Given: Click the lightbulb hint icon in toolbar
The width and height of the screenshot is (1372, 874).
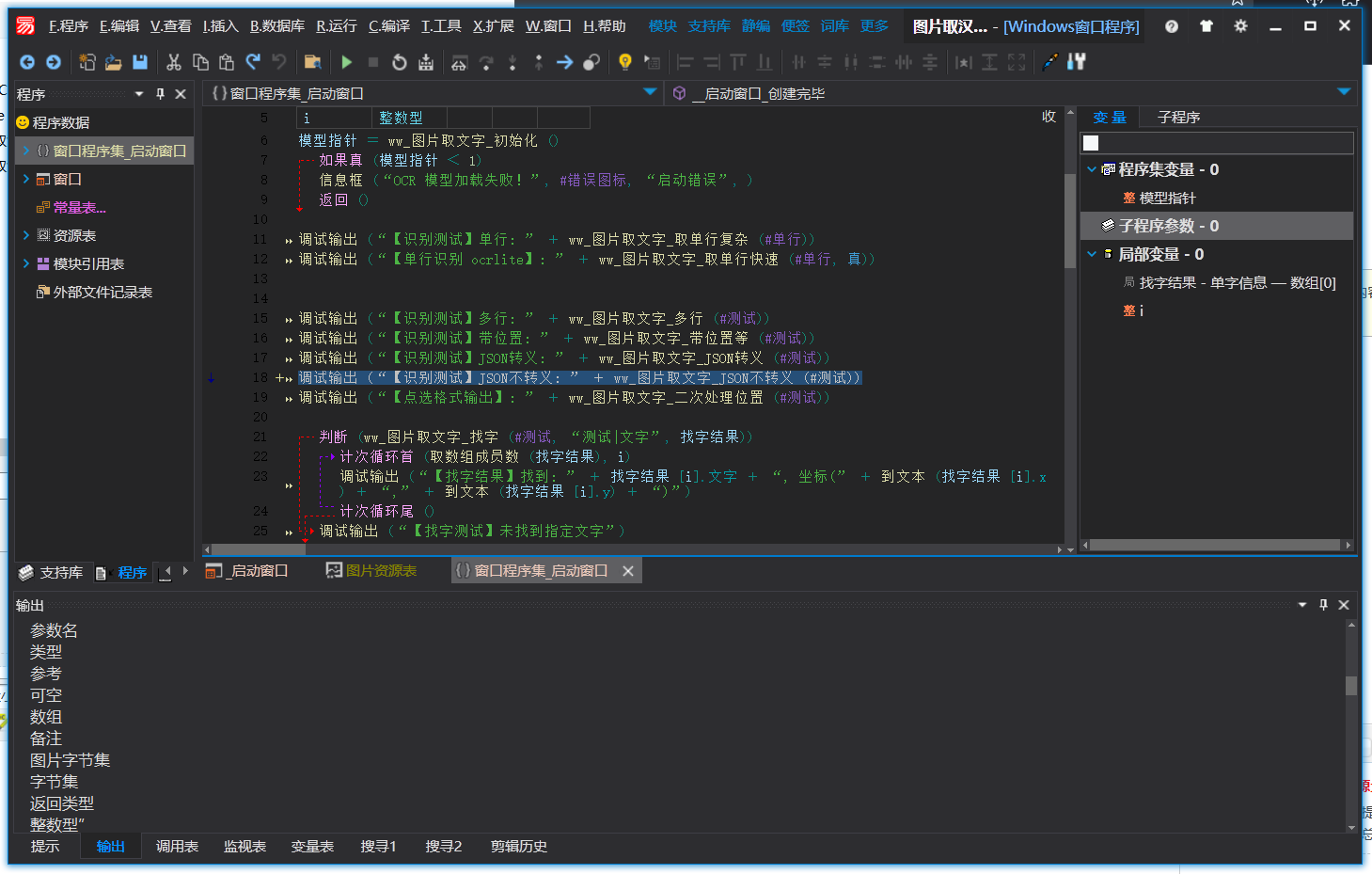Looking at the screenshot, I should tap(624, 62).
